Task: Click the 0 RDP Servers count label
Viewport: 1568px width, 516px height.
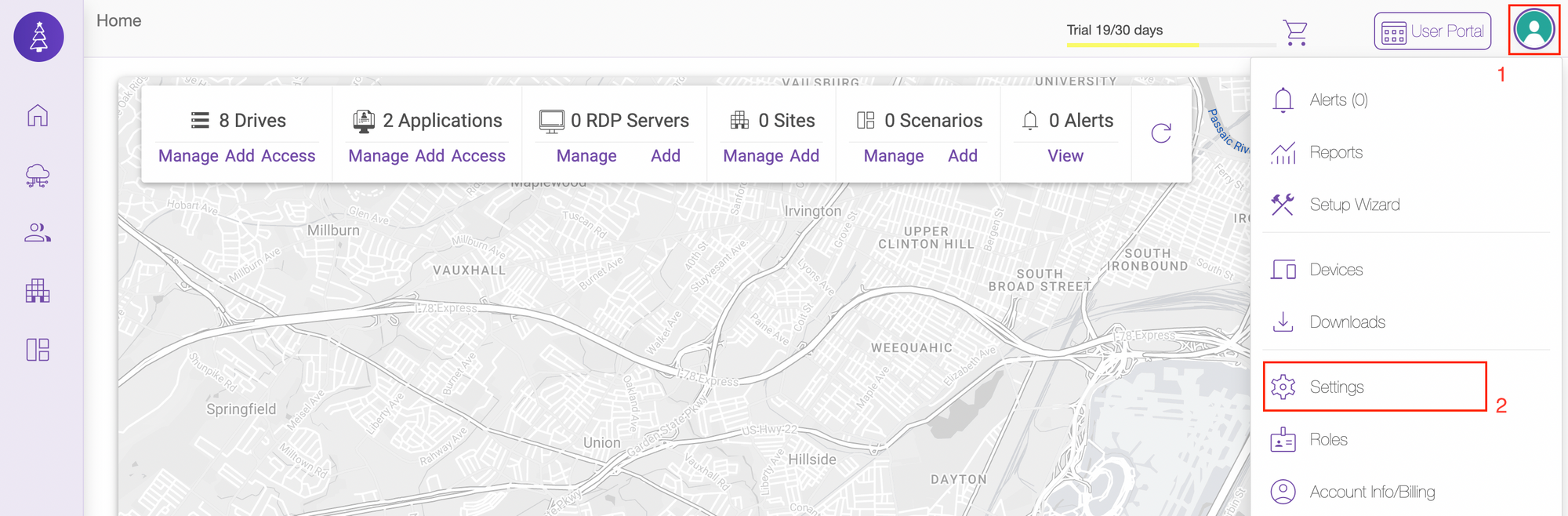Action: coord(630,120)
